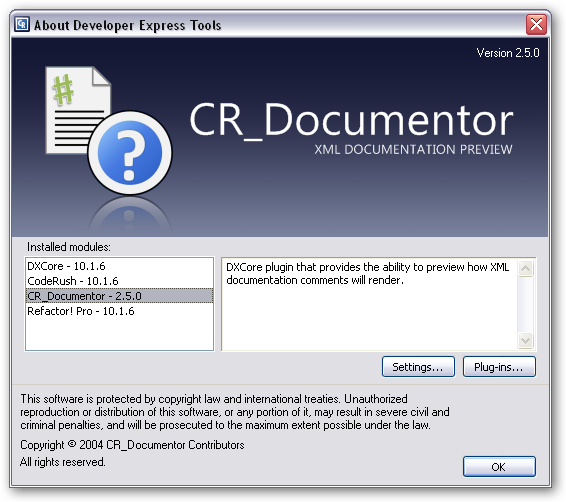Click the description box scroll up arrow
Image resolution: width=566 pixels, height=502 pixels.
(525, 268)
